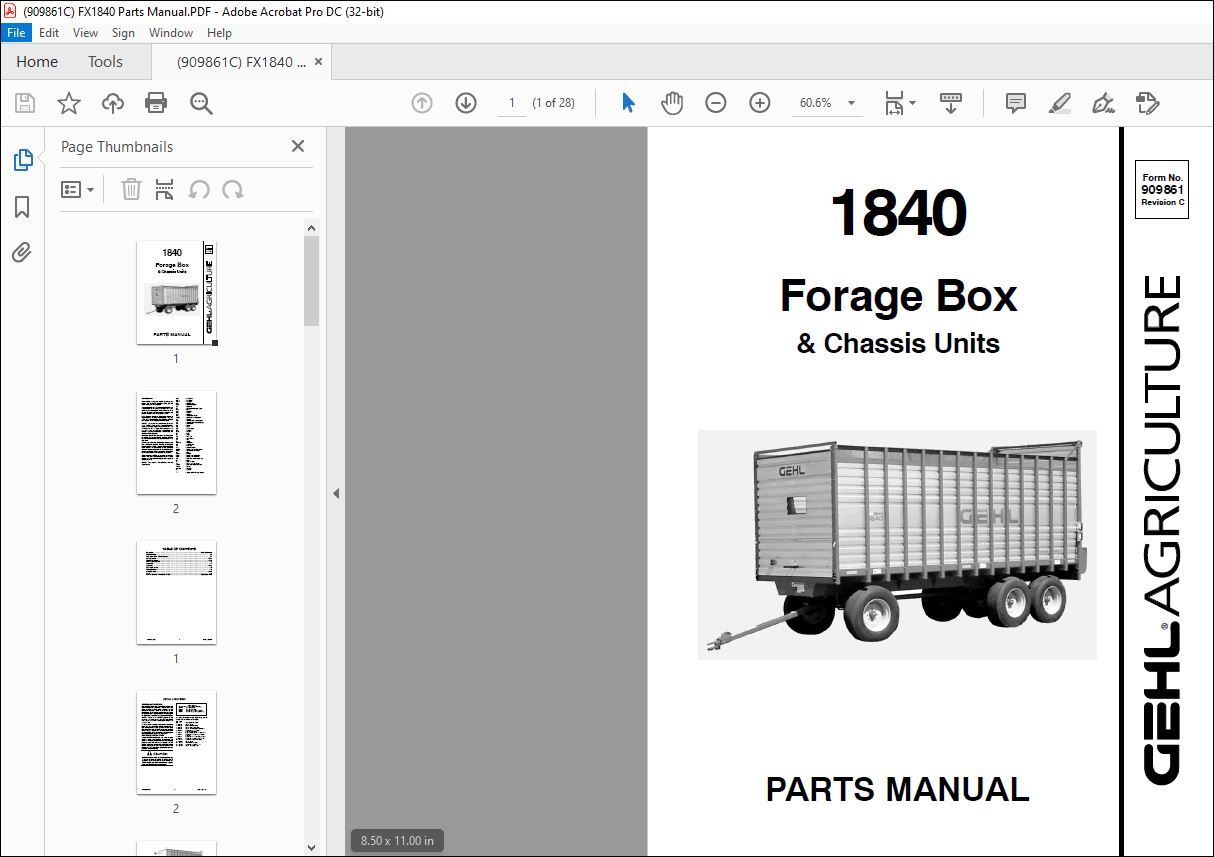
Task: Click the Page Thumbnails panel title
Action: pos(117,147)
